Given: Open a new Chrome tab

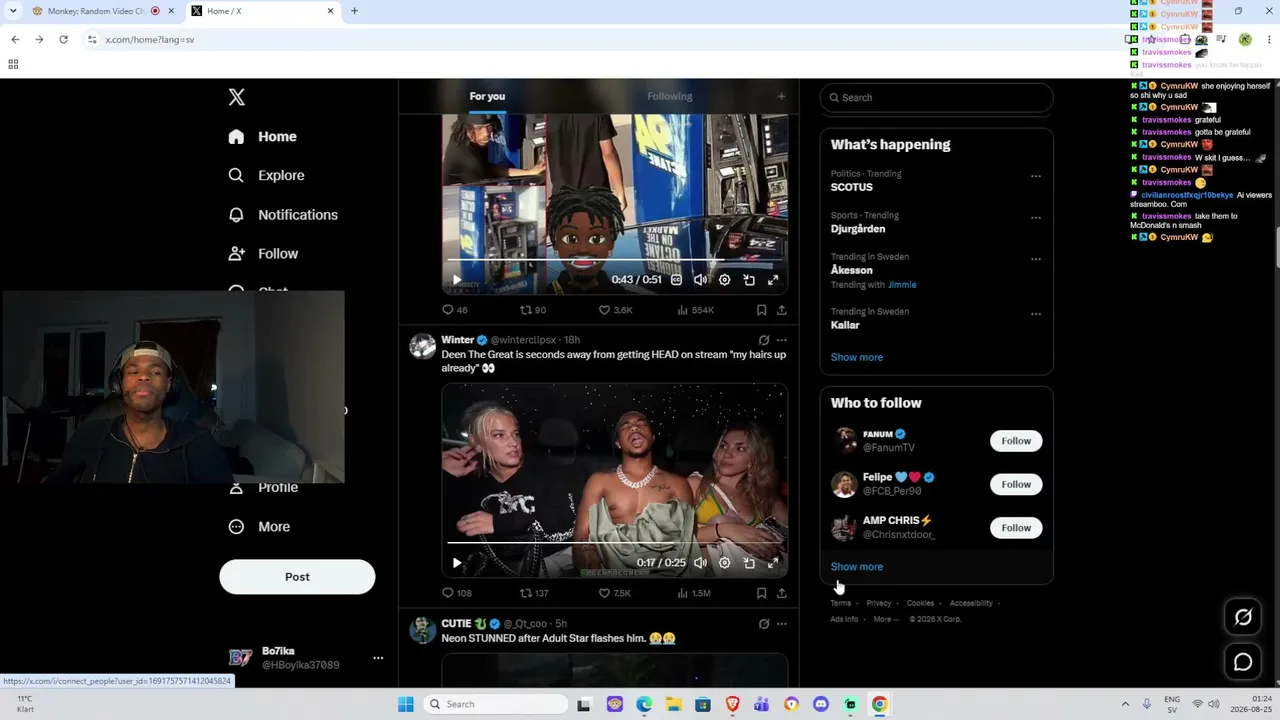Looking at the screenshot, I should 354,11.
